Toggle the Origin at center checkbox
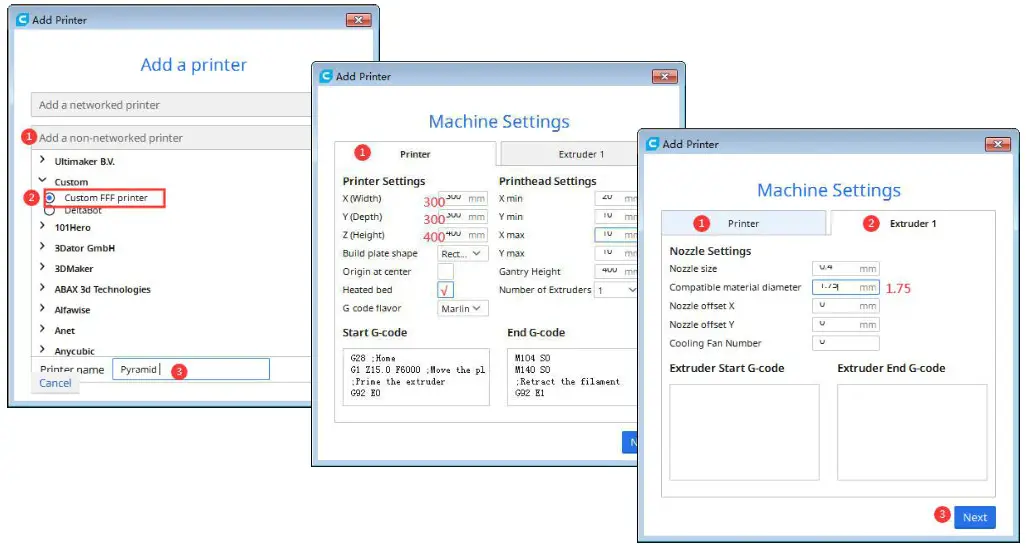 point(445,271)
